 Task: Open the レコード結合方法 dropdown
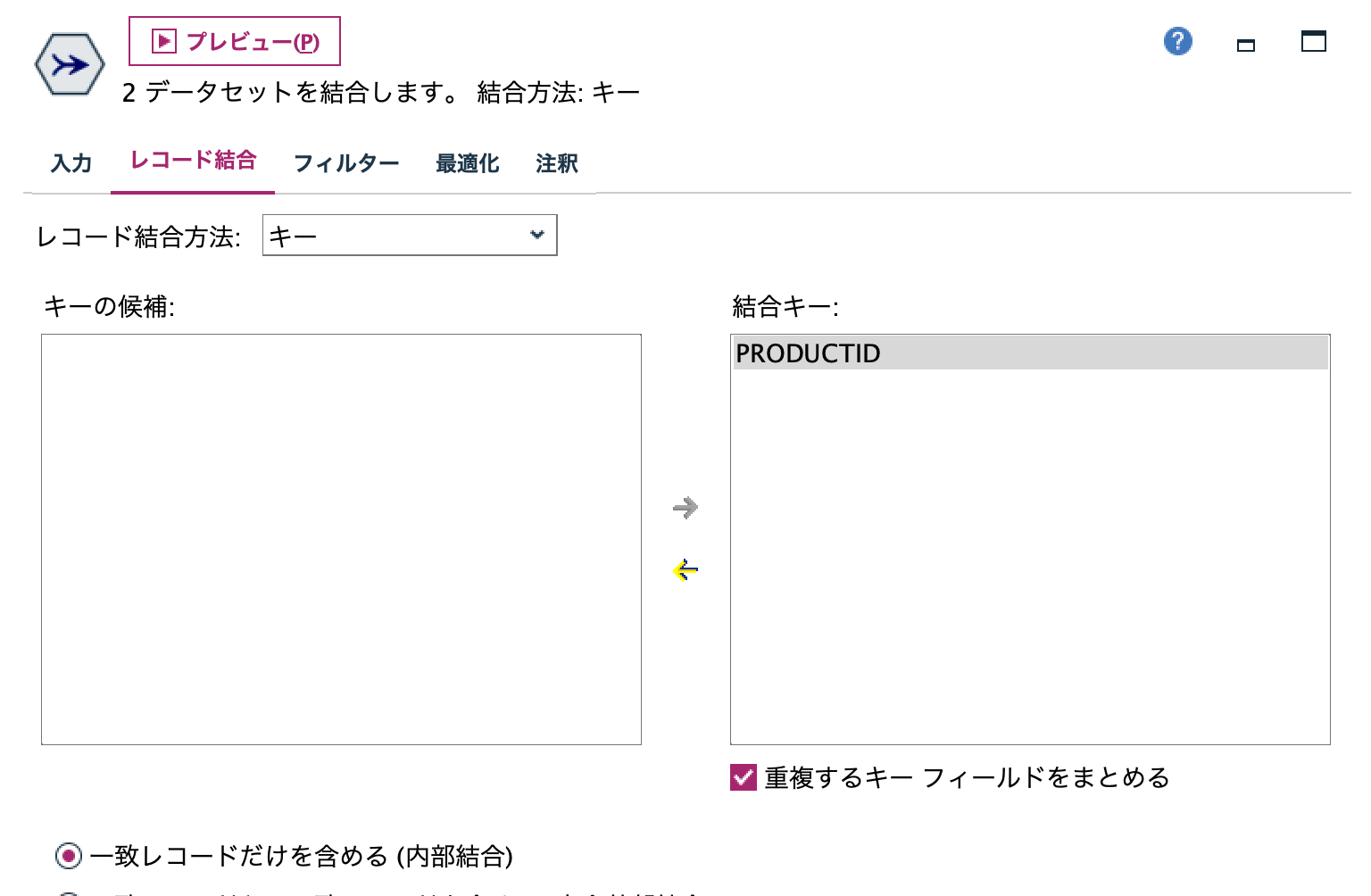click(409, 235)
